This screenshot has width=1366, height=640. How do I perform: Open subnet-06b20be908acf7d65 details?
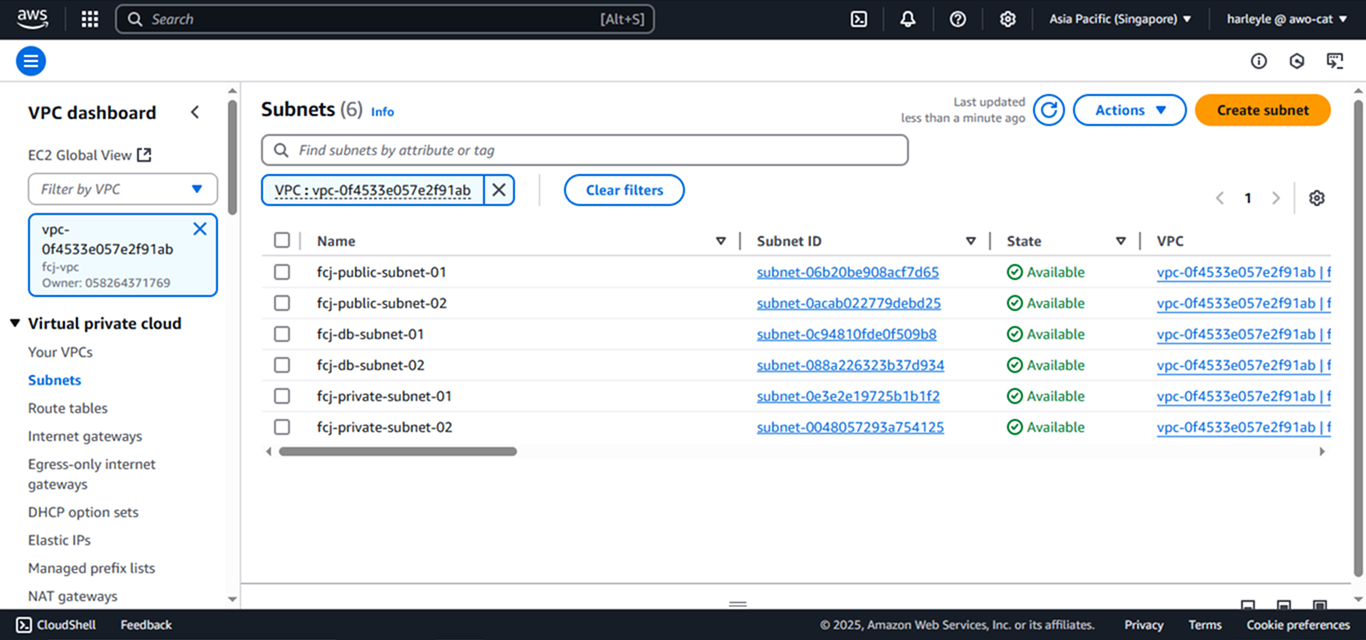point(848,272)
